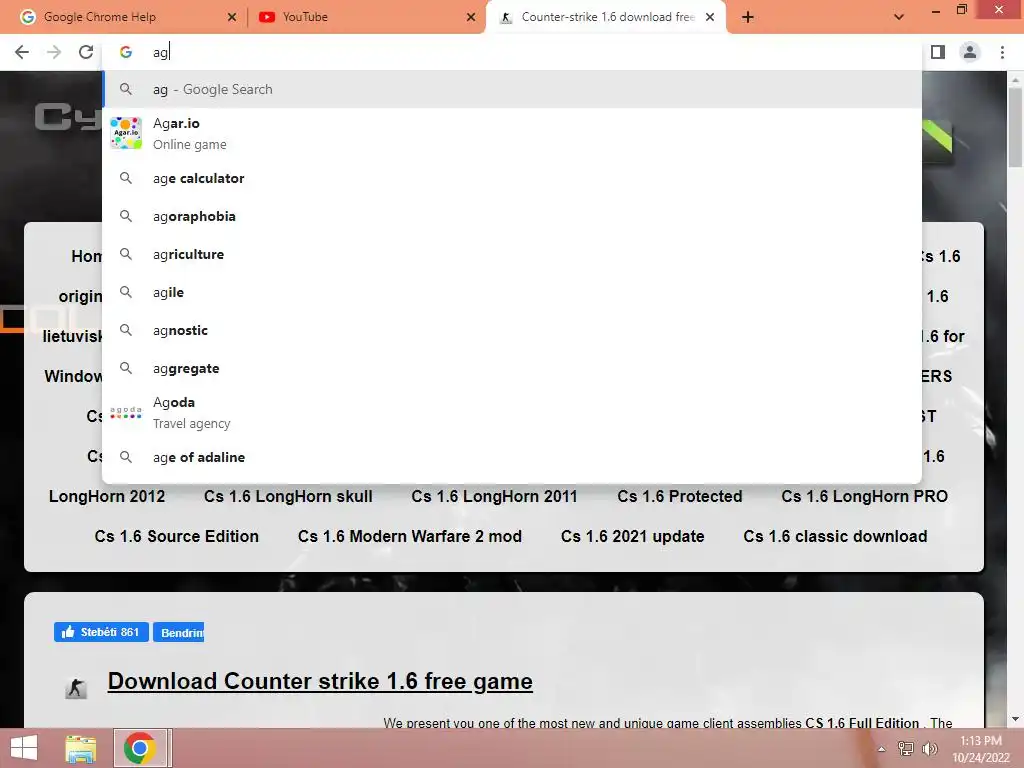Open the user profile avatar
The width and height of the screenshot is (1024, 768).
[x=970, y=52]
